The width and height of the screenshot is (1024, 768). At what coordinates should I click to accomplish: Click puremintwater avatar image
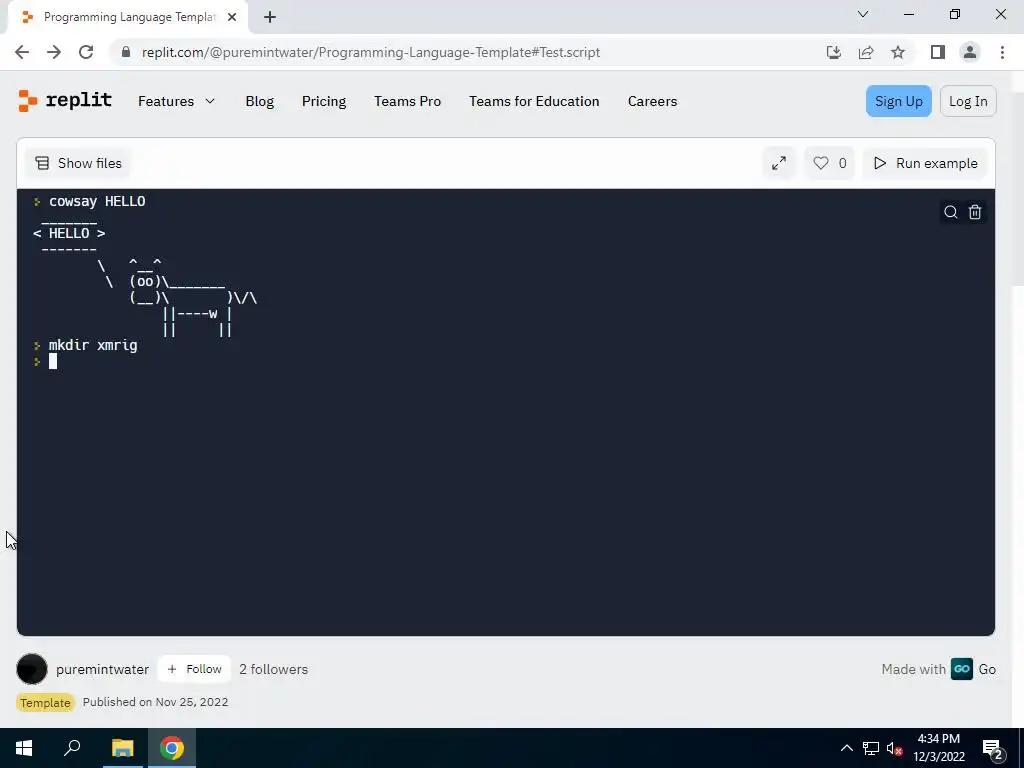tap(32, 669)
